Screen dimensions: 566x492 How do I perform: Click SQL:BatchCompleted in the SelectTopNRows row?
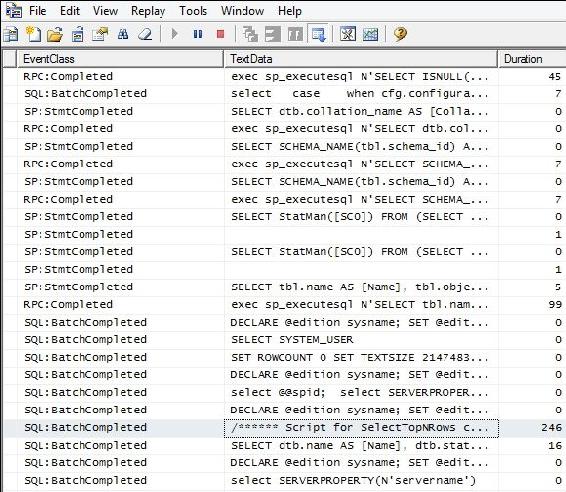pyautogui.click(x=86, y=427)
